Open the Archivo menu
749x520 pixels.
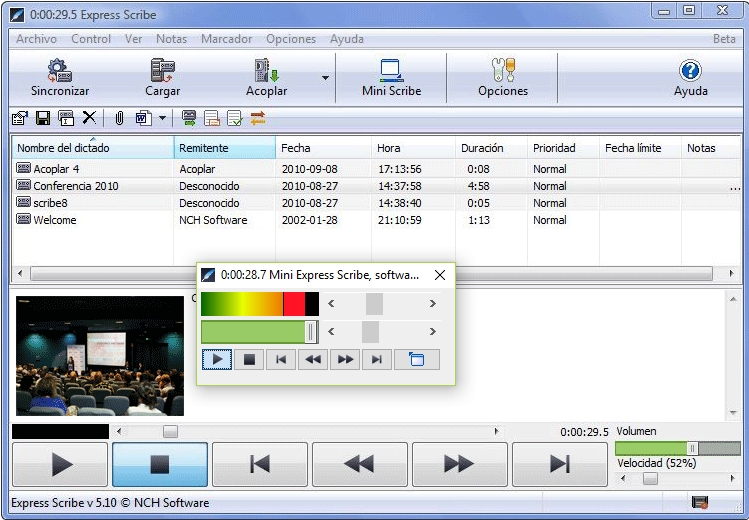click(x=36, y=39)
